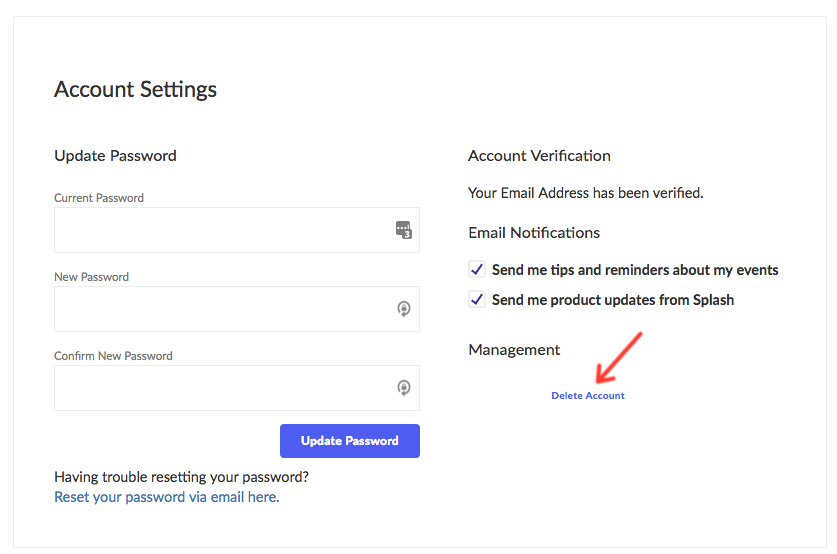Screen dimensions: 837x554
Task: Click the Management section heading
Action: click(x=514, y=350)
